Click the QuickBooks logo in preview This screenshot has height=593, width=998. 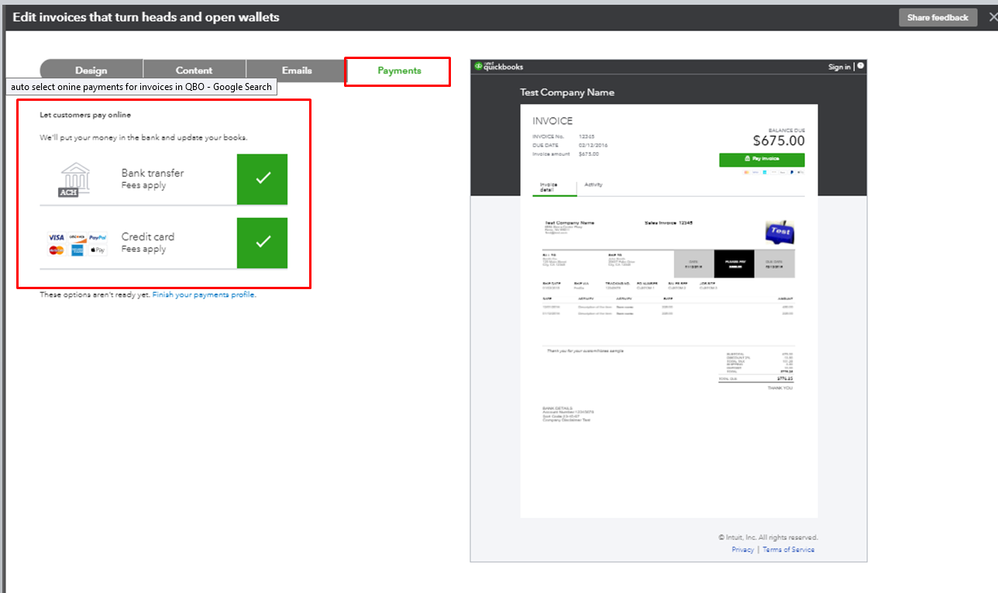(499, 66)
